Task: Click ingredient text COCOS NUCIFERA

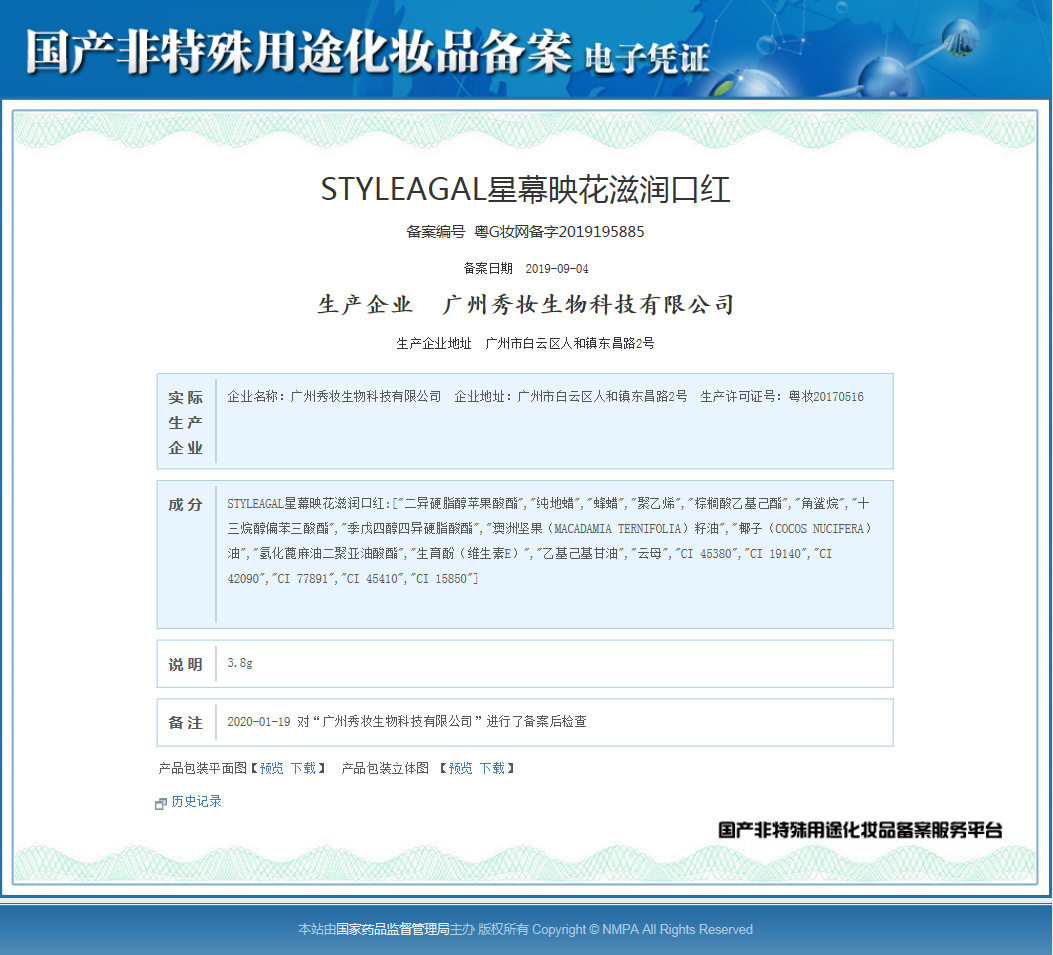Action: click(819, 529)
